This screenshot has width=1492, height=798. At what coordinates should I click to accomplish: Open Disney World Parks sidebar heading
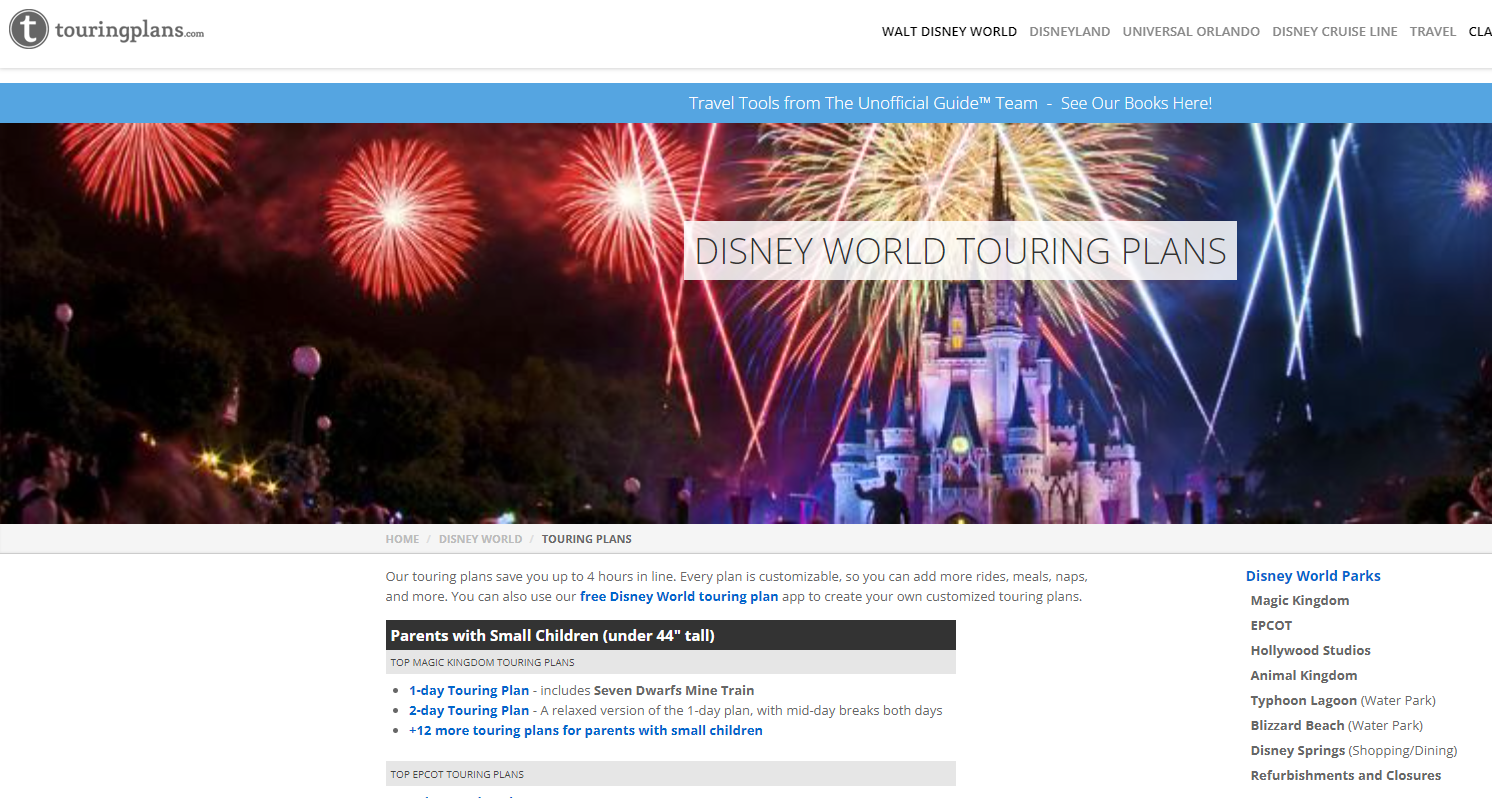pyautogui.click(x=1313, y=576)
